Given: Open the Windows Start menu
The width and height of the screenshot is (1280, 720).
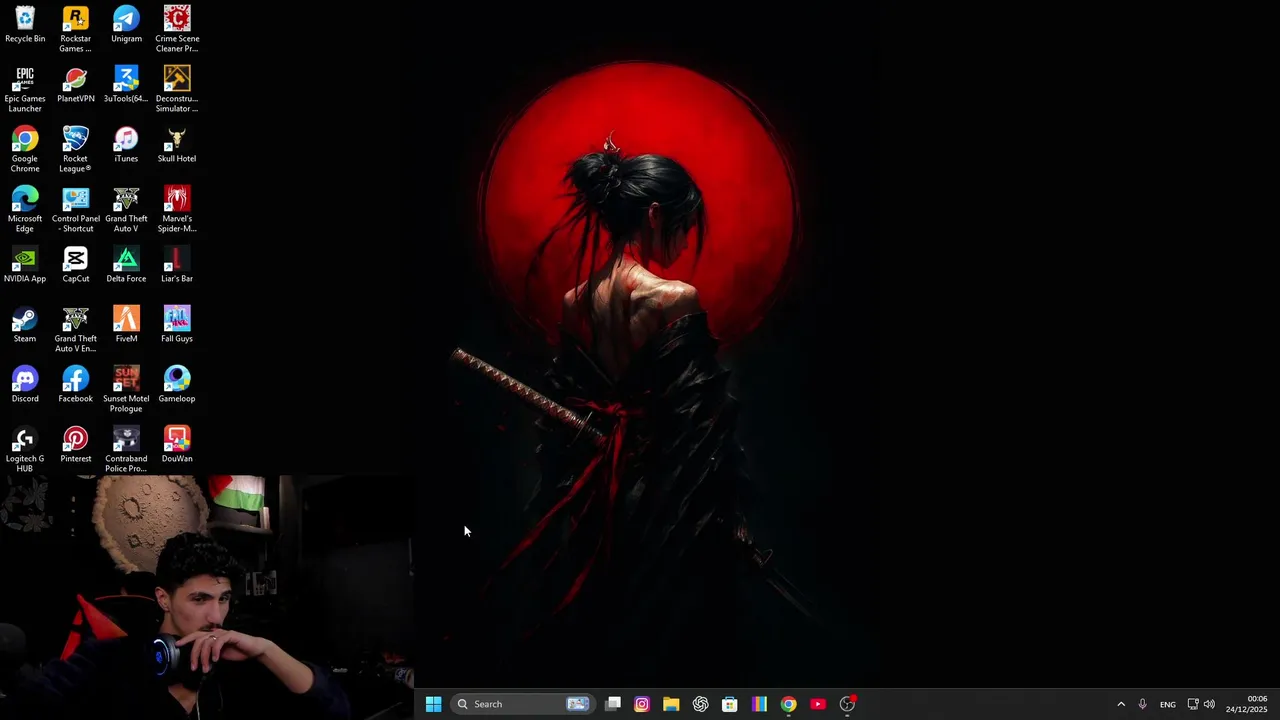Looking at the screenshot, I should point(433,704).
